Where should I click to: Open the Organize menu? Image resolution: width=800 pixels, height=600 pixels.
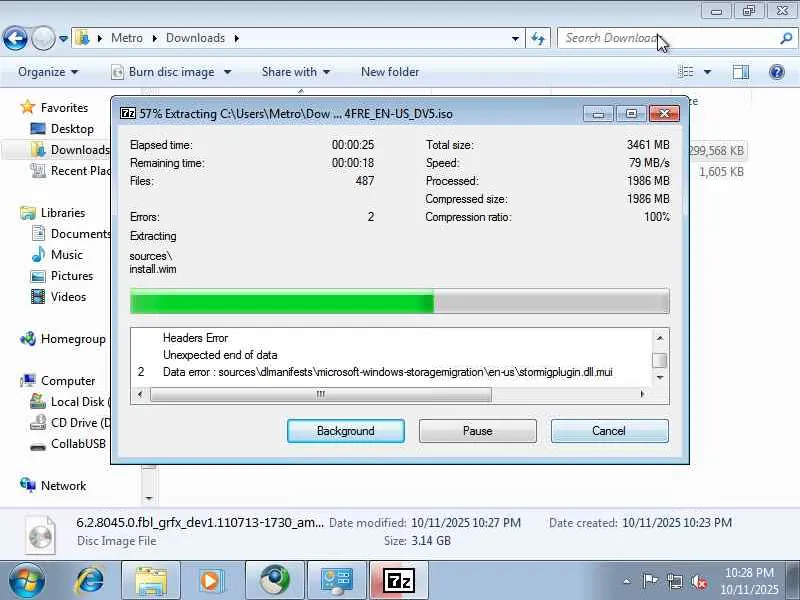(48, 72)
